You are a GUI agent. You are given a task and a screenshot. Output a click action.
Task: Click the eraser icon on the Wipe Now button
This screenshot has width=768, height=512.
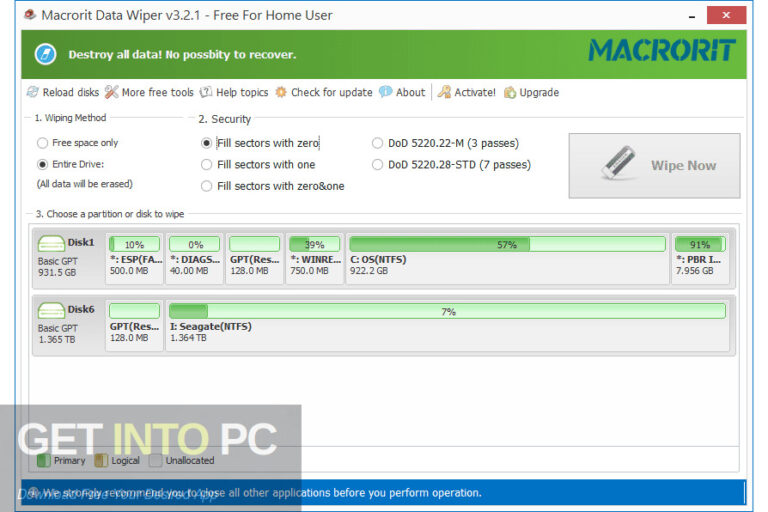click(618, 163)
